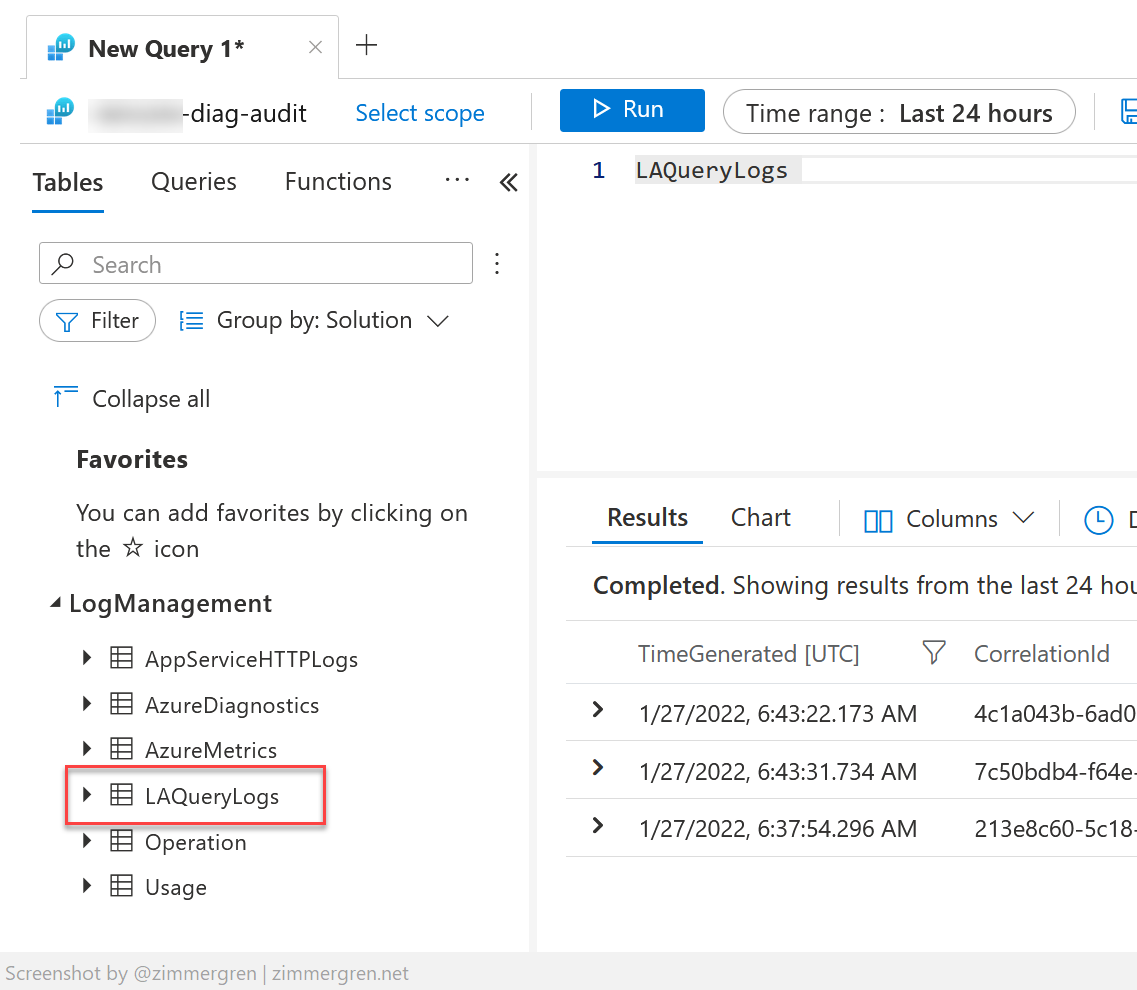Click the Log Analytics workspace icon beside New Query tab
This screenshot has width=1137, height=990.
[x=59, y=47]
